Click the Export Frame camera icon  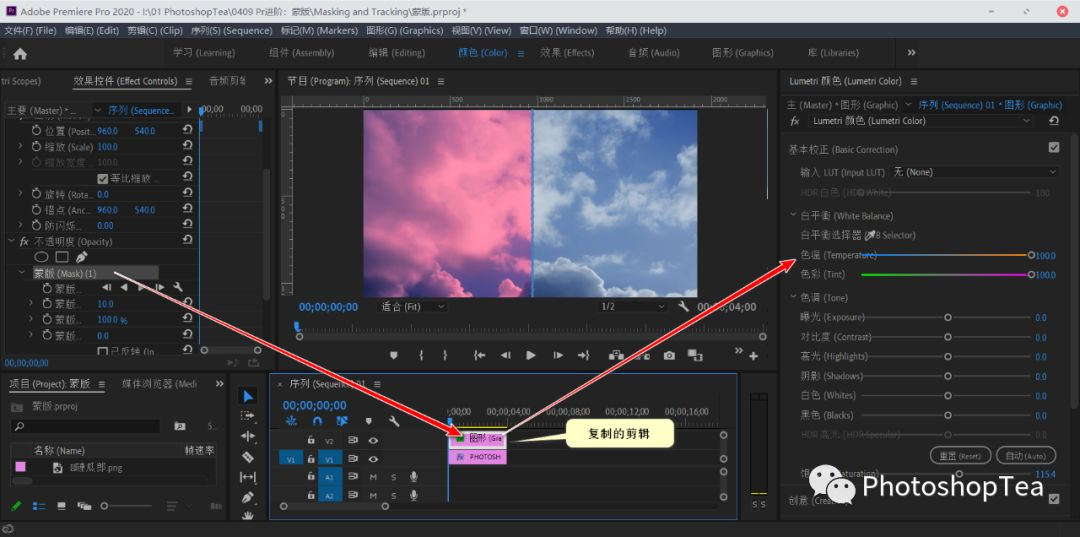[x=669, y=355]
